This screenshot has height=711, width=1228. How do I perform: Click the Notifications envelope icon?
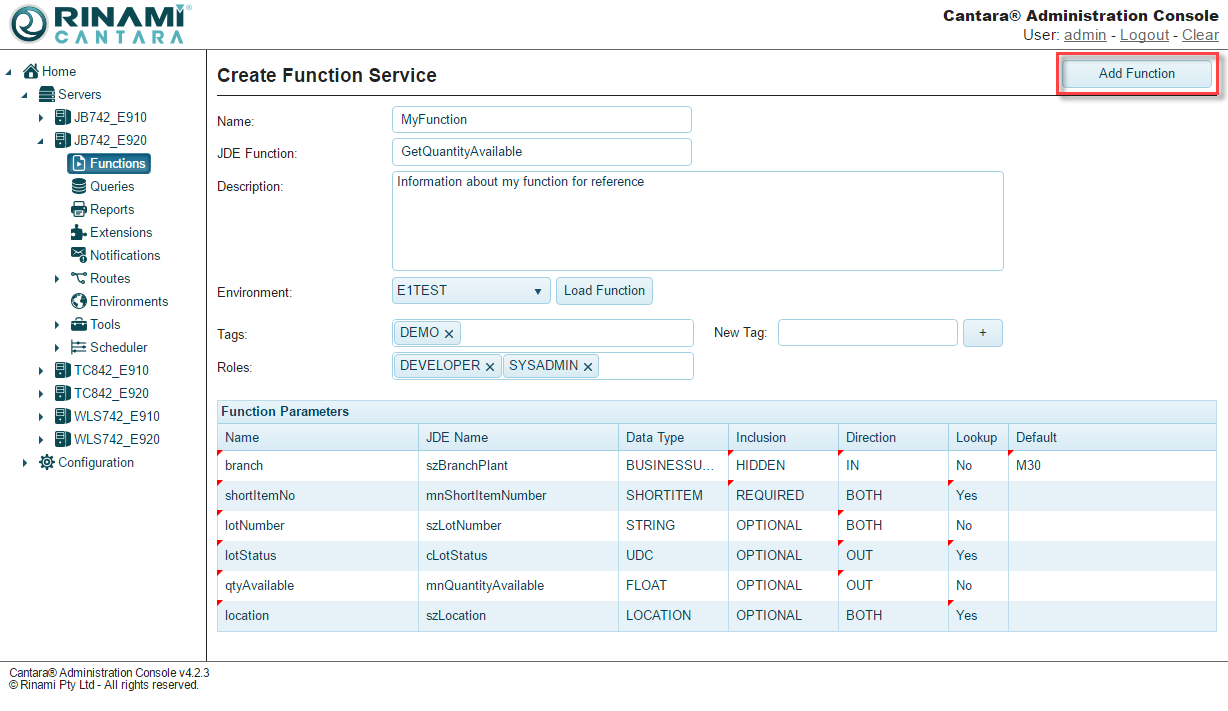[79, 255]
